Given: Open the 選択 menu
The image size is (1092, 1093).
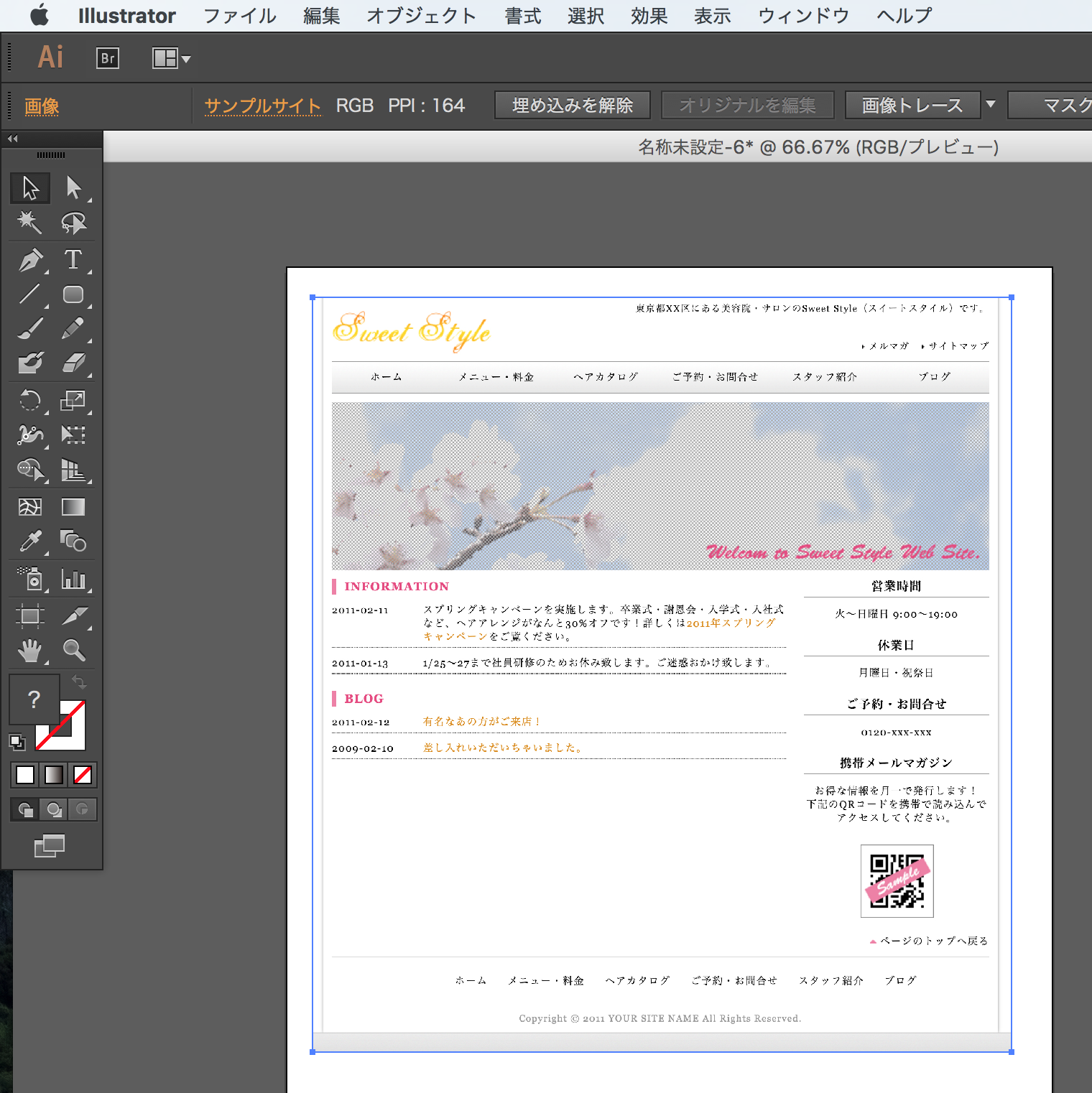Looking at the screenshot, I should coord(586,16).
